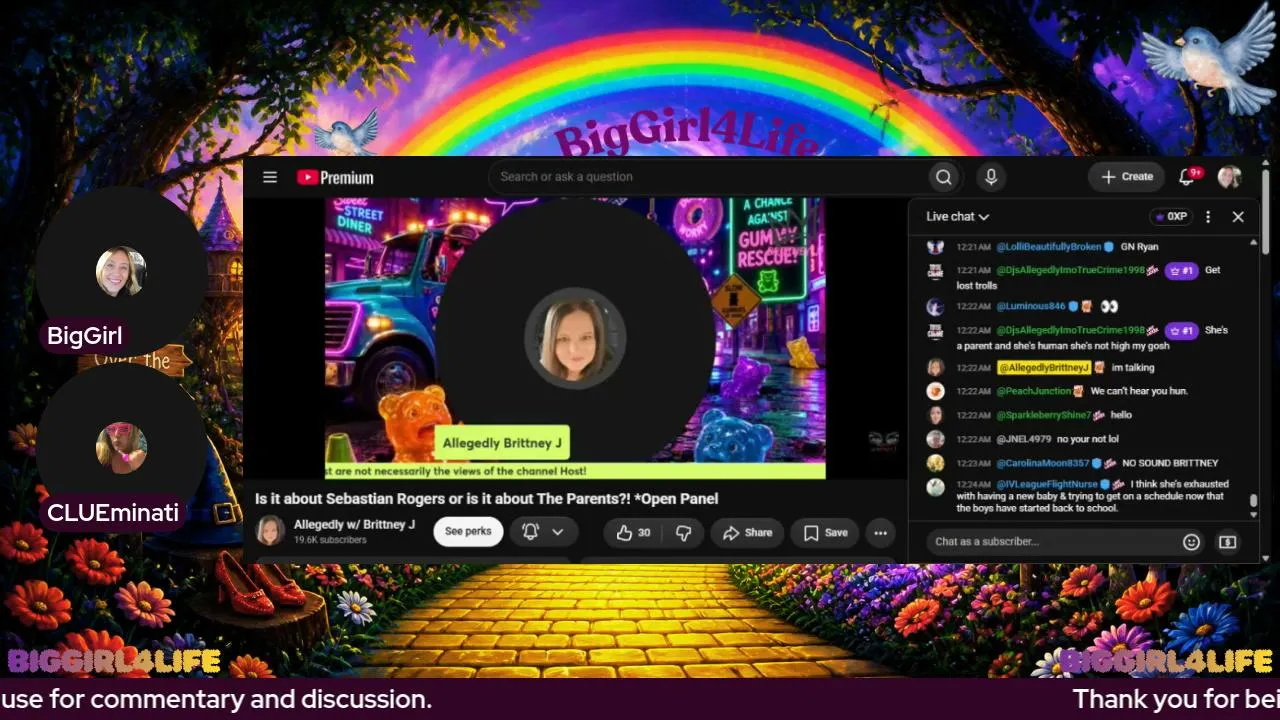Image resolution: width=1280 pixels, height=720 pixels.
Task: Open the 0XP points badge
Action: click(x=1170, y=217)
